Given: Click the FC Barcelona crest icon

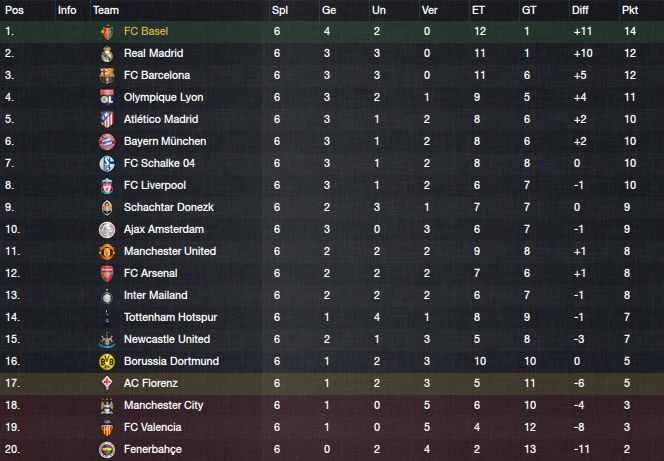Looking at the screenshot, I should point(107,76).
